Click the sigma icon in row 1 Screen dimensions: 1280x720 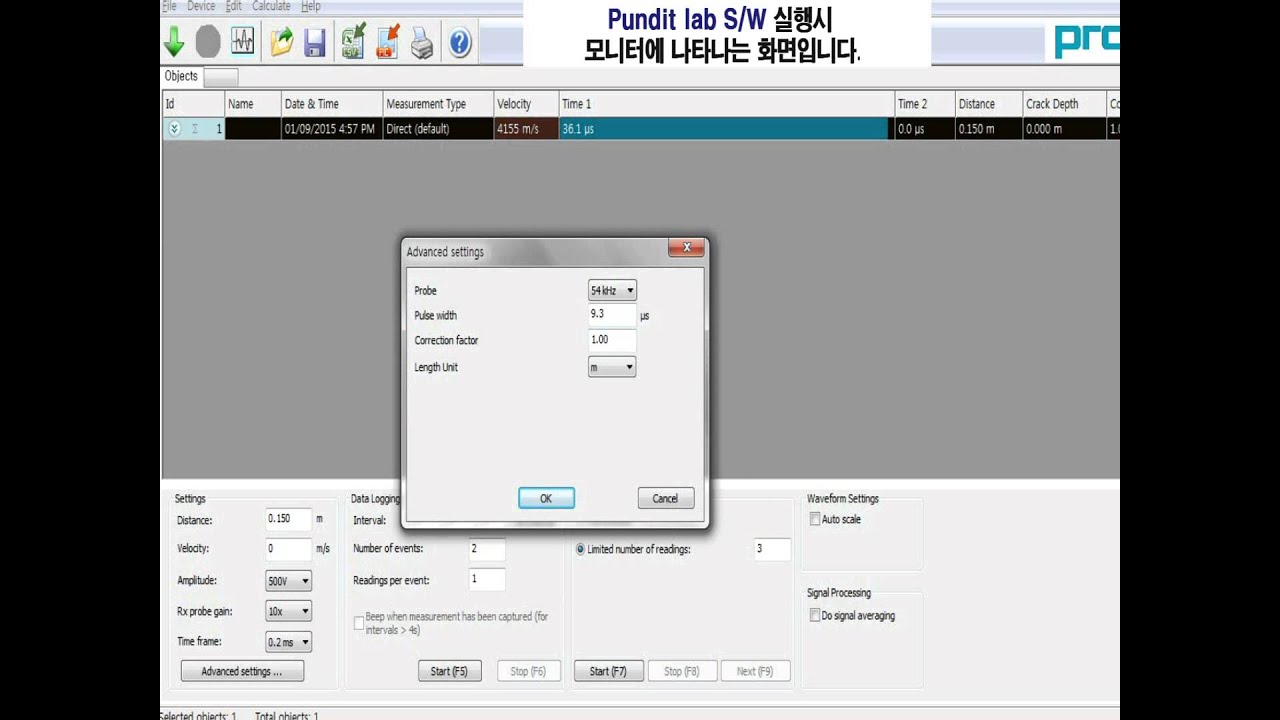195,129
